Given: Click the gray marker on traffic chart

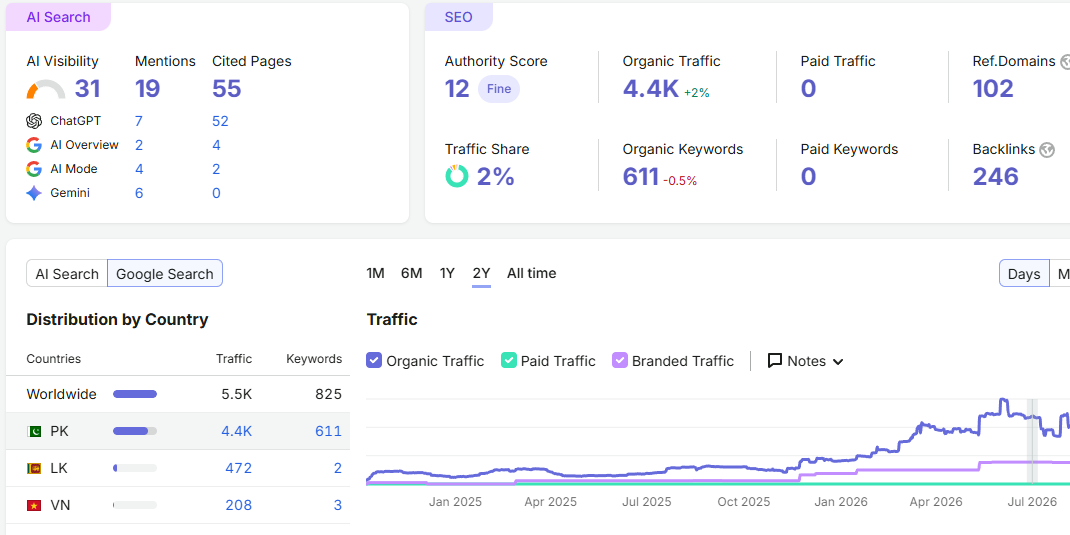Looking at the screenshot, I should (x=1032, y=442).
